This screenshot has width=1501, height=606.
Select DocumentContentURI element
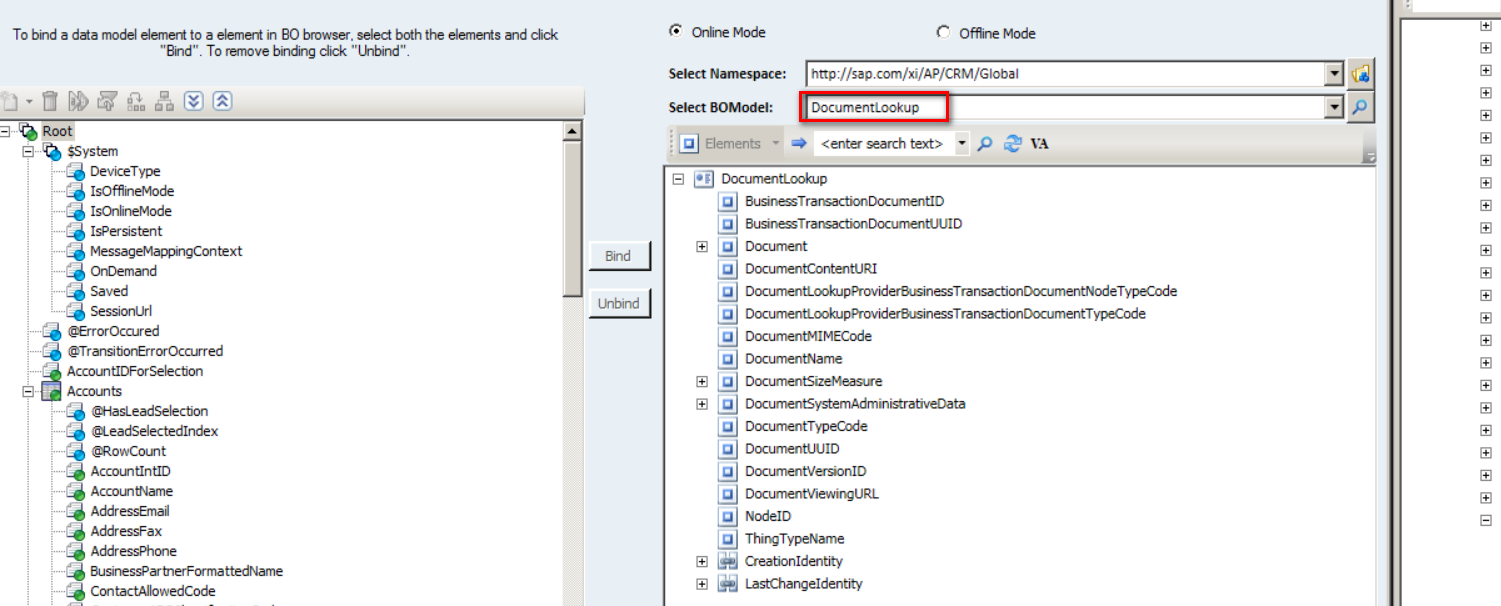pos(811,269)
